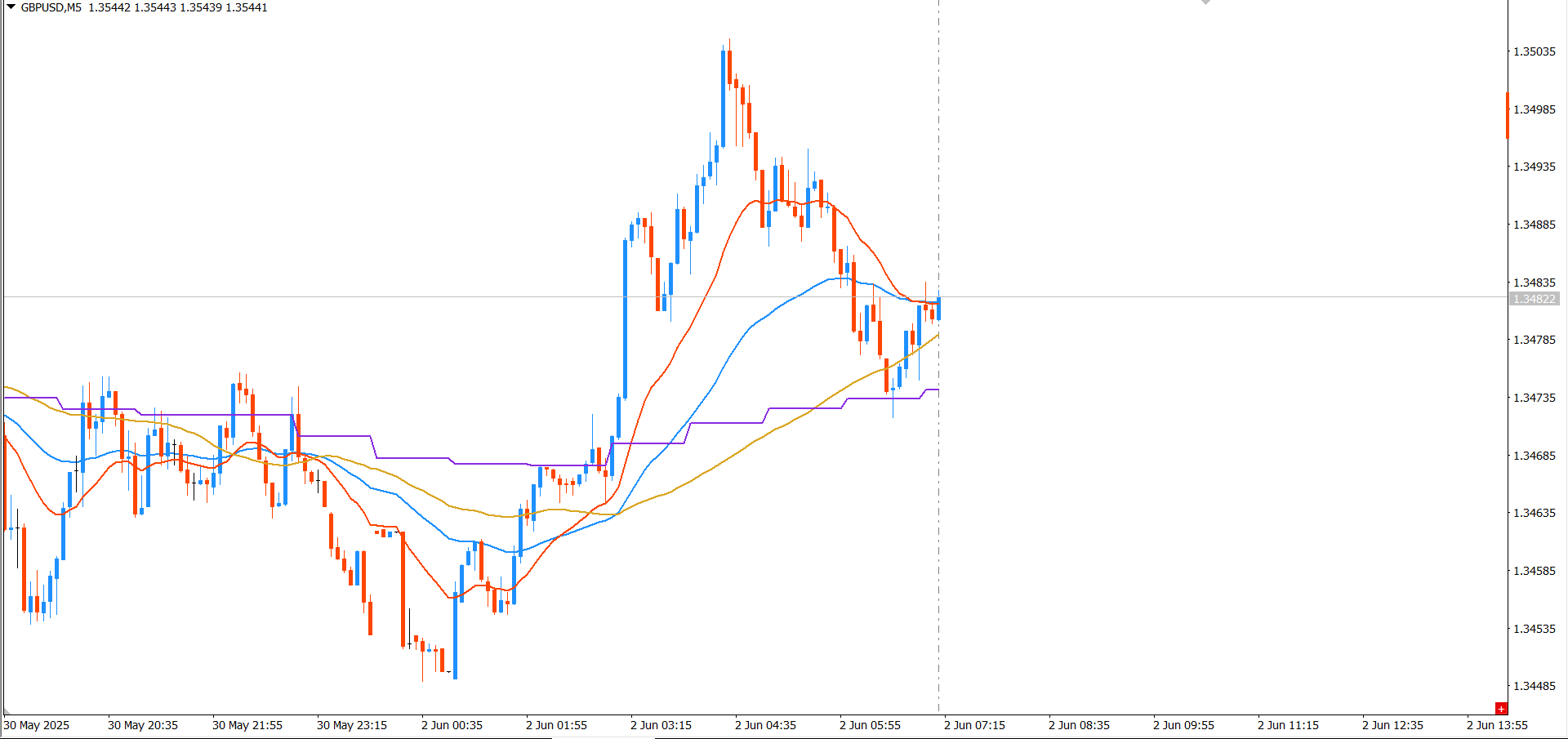The height and width of the screenshot is (739, 1568).
Task: Click the 1.34485 price scale label
Action: (1535, 686)
